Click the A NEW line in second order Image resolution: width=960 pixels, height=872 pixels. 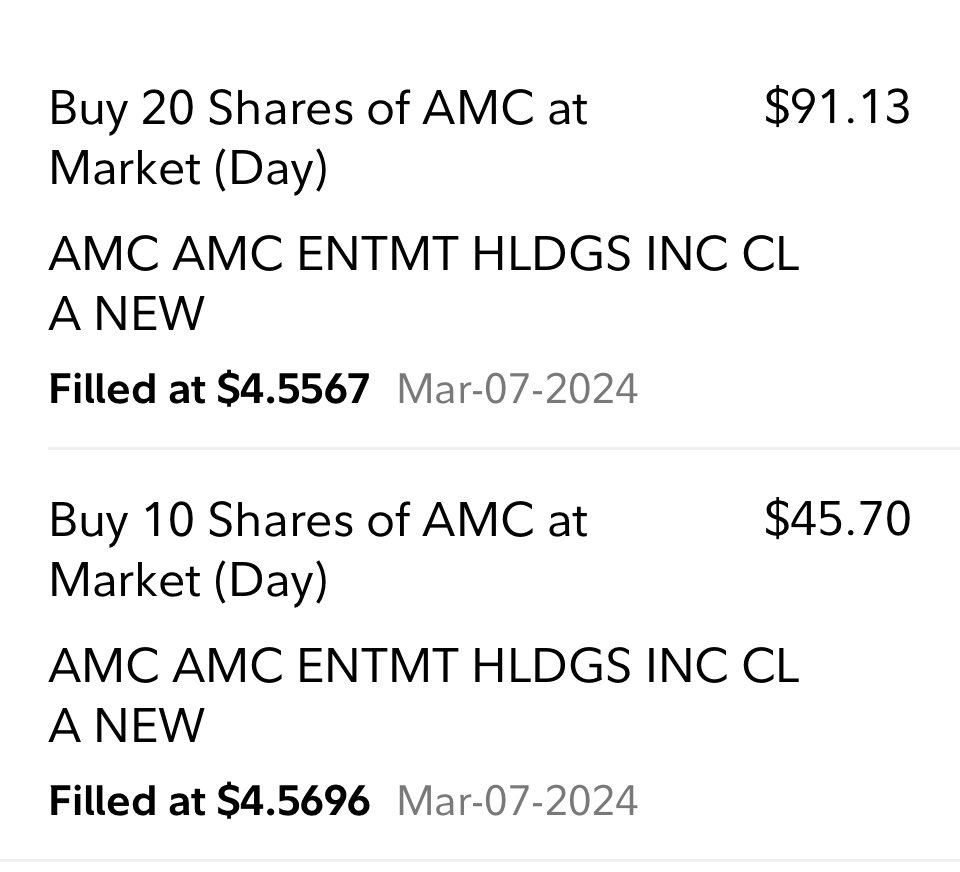[x=126, y=724]
